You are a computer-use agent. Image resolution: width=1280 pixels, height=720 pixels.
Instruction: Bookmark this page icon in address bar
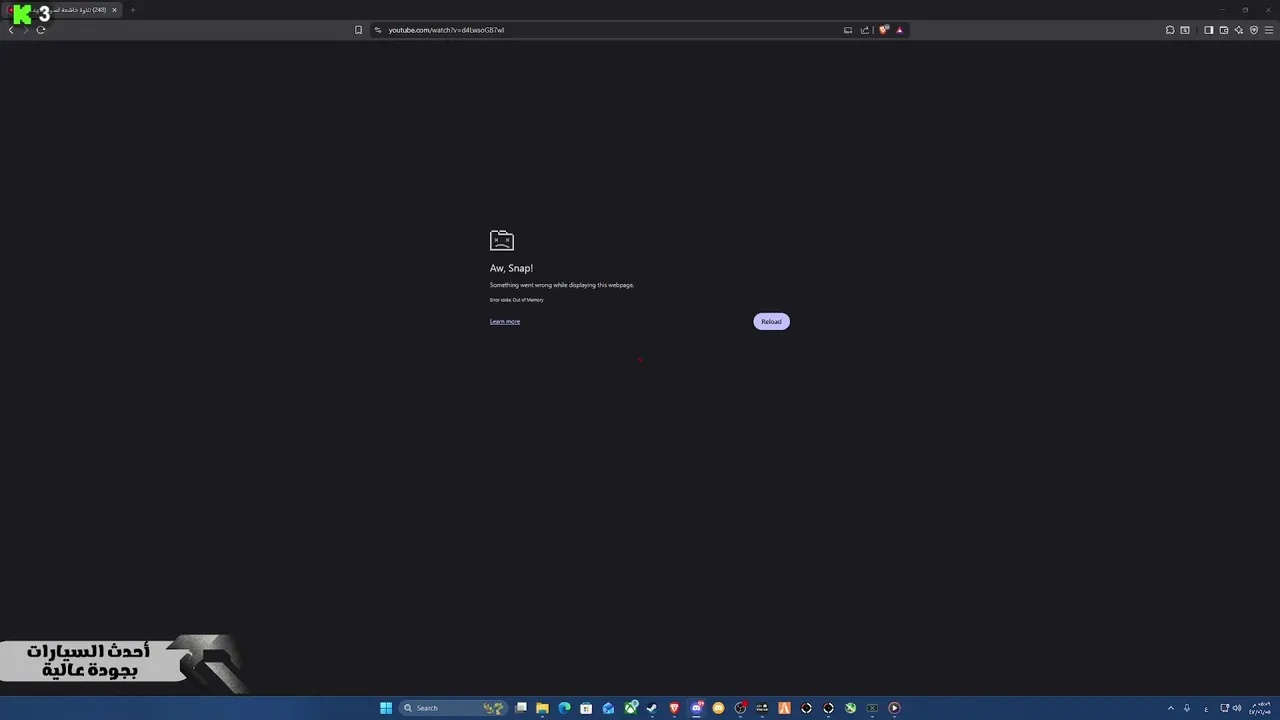pos(358,30)
